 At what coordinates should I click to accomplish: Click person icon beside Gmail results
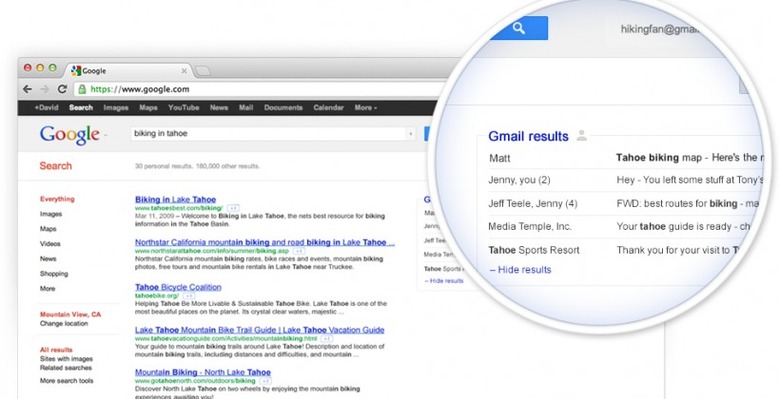tap(582, 135)
